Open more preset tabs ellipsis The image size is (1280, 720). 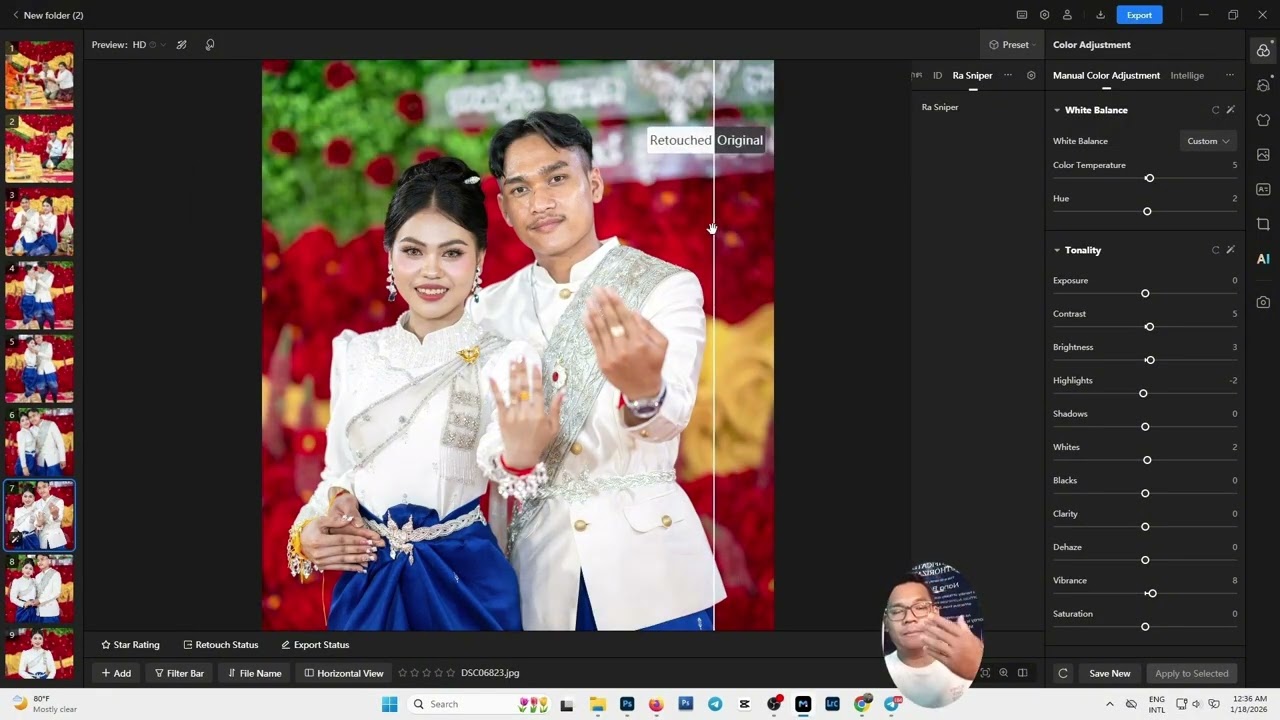tap(1008, 75)
